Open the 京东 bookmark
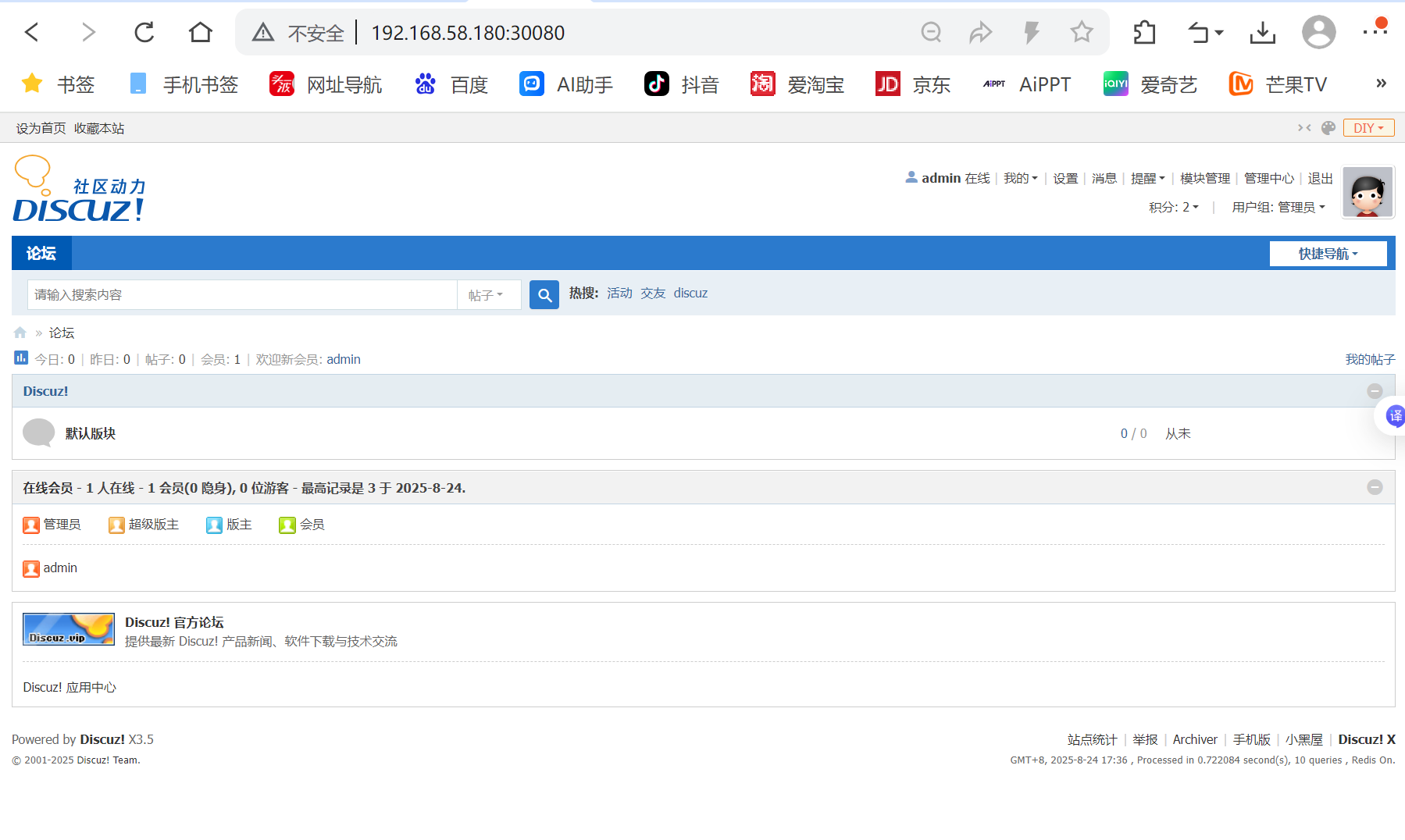This screenshot has height=840, width=1405. [x=913, y=84]
